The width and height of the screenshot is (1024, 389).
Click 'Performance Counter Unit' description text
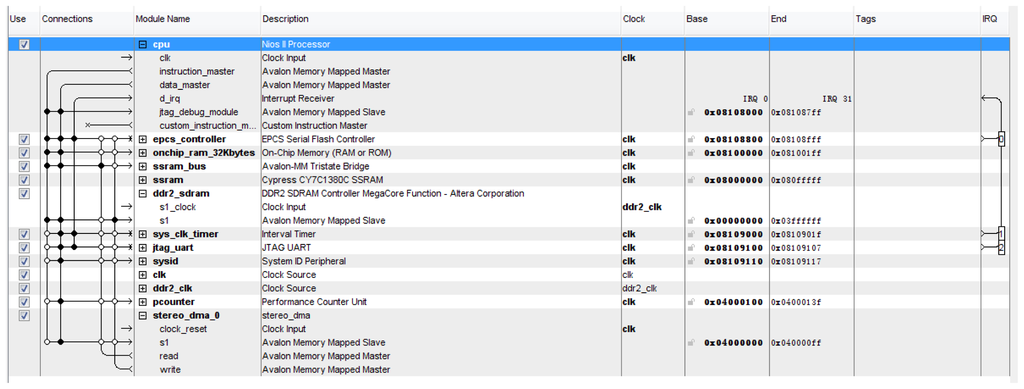[x=314, y=302]
